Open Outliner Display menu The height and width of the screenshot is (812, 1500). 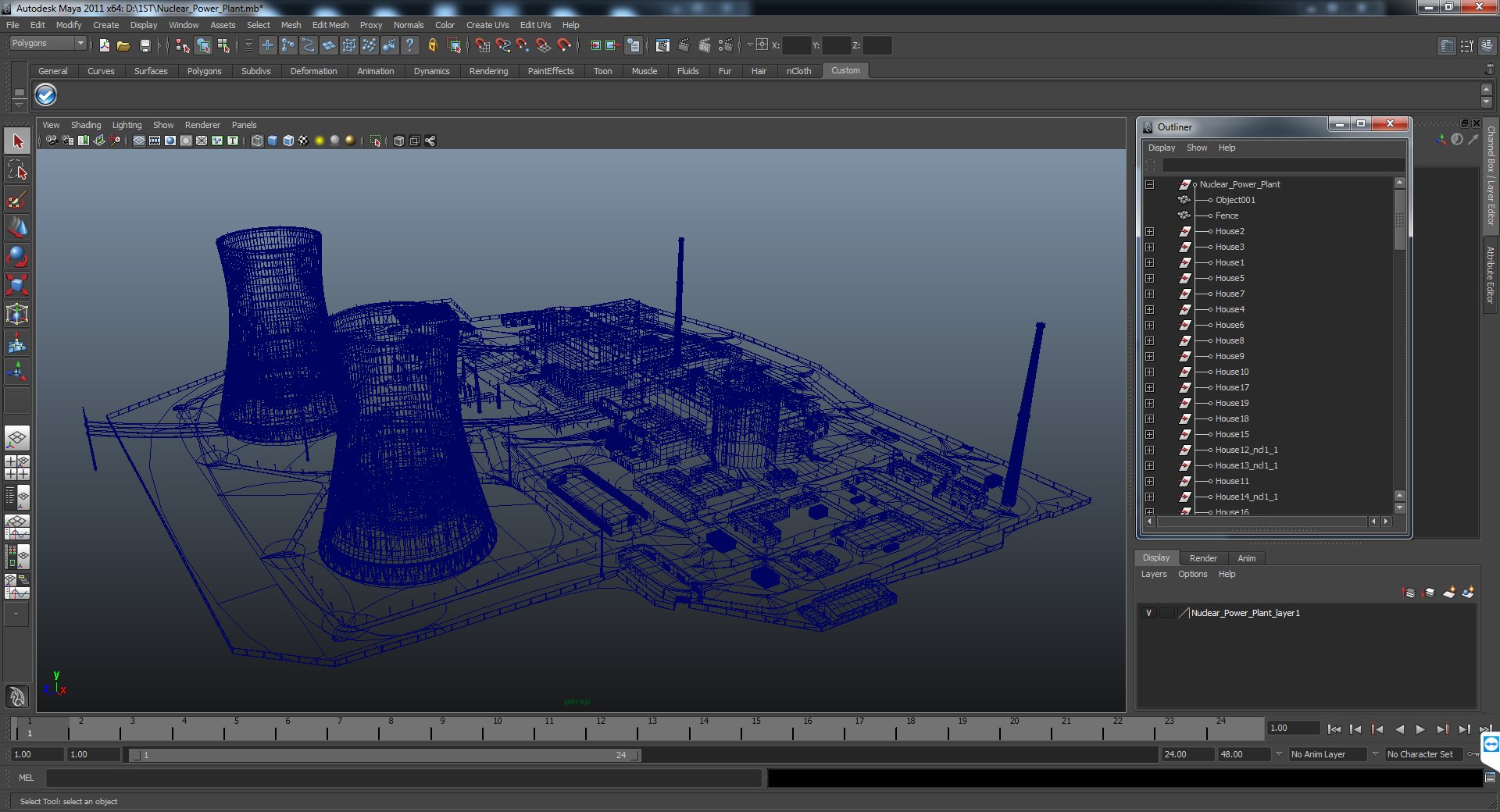coord(1162,148)
